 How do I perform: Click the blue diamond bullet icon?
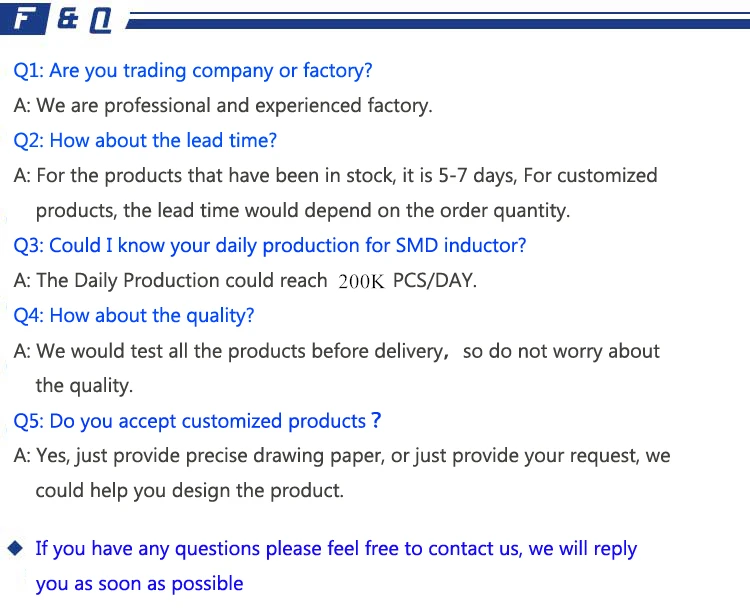click(15, 548)
